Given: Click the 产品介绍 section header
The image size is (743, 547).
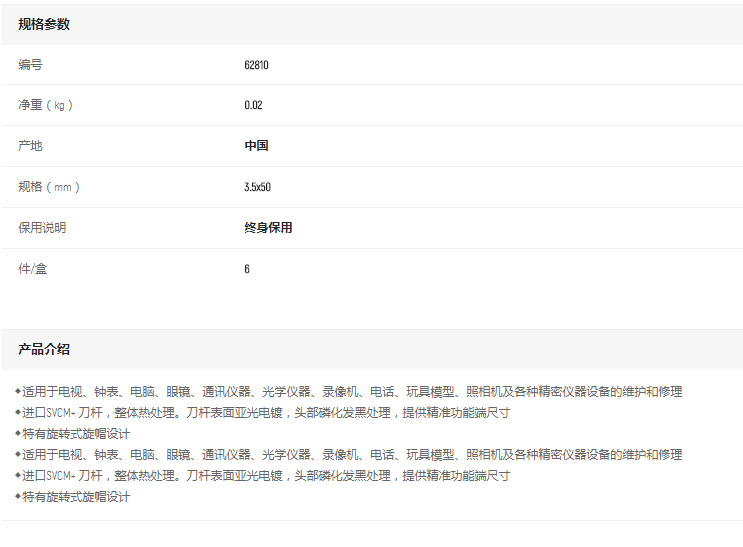Looking at the screenshot, I should pos(44,349).
